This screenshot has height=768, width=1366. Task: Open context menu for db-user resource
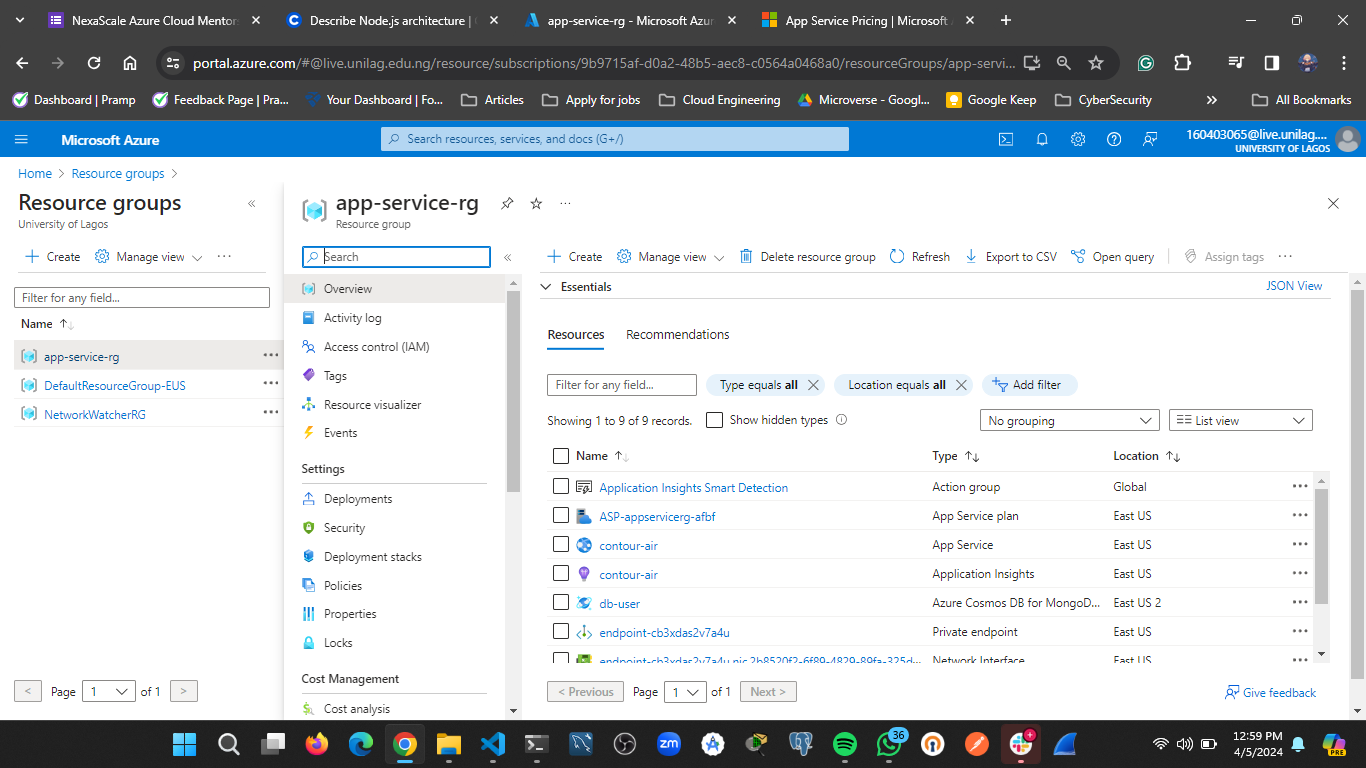(1300, 602)
